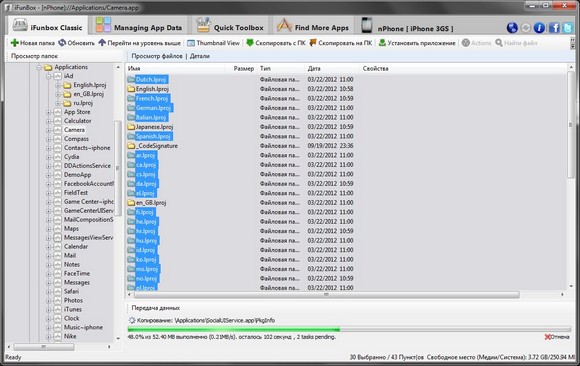Click the green plus New Folder icon
The image size is (580, 366).
[15, 43]
